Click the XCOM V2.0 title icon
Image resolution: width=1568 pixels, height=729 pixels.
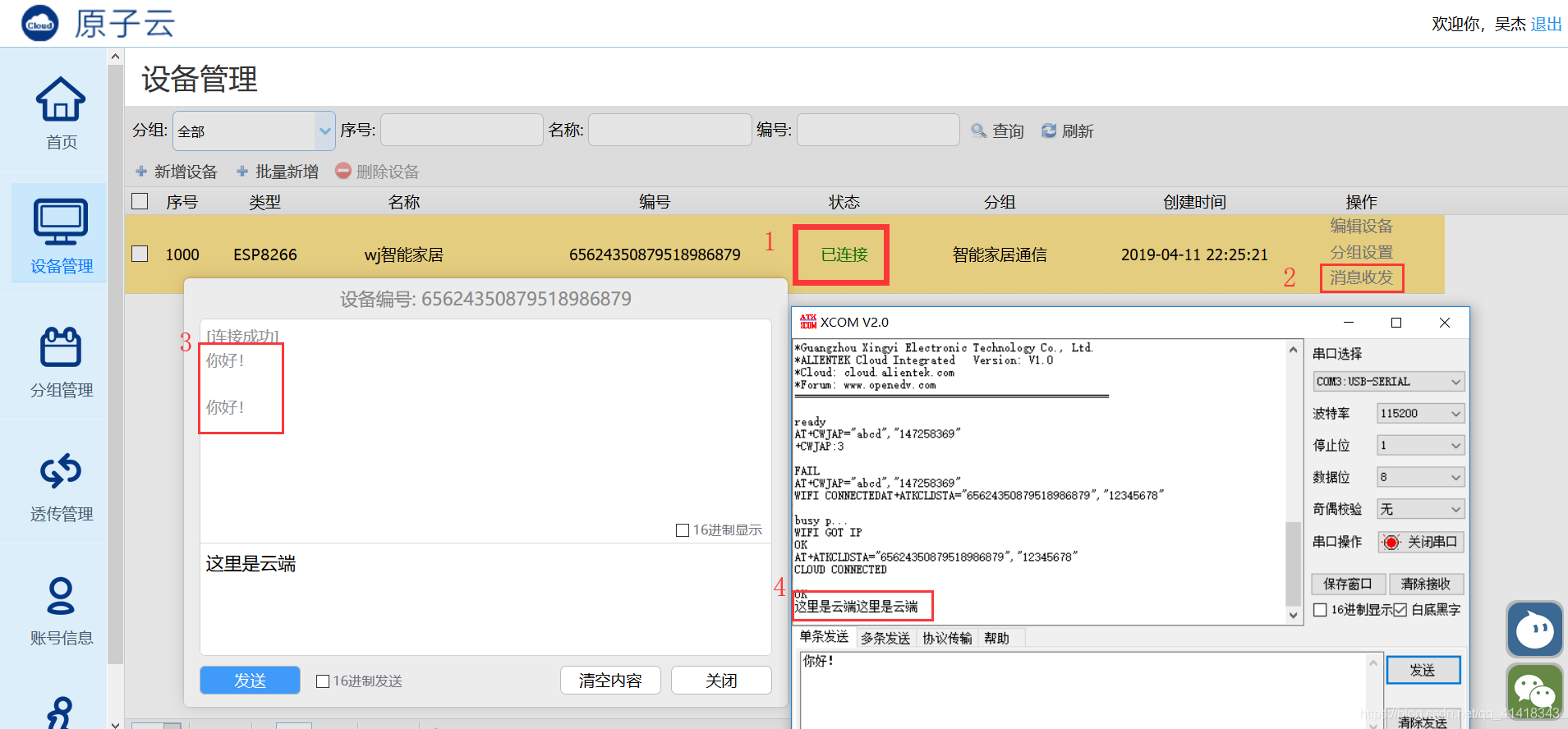(x=808, y=322)
